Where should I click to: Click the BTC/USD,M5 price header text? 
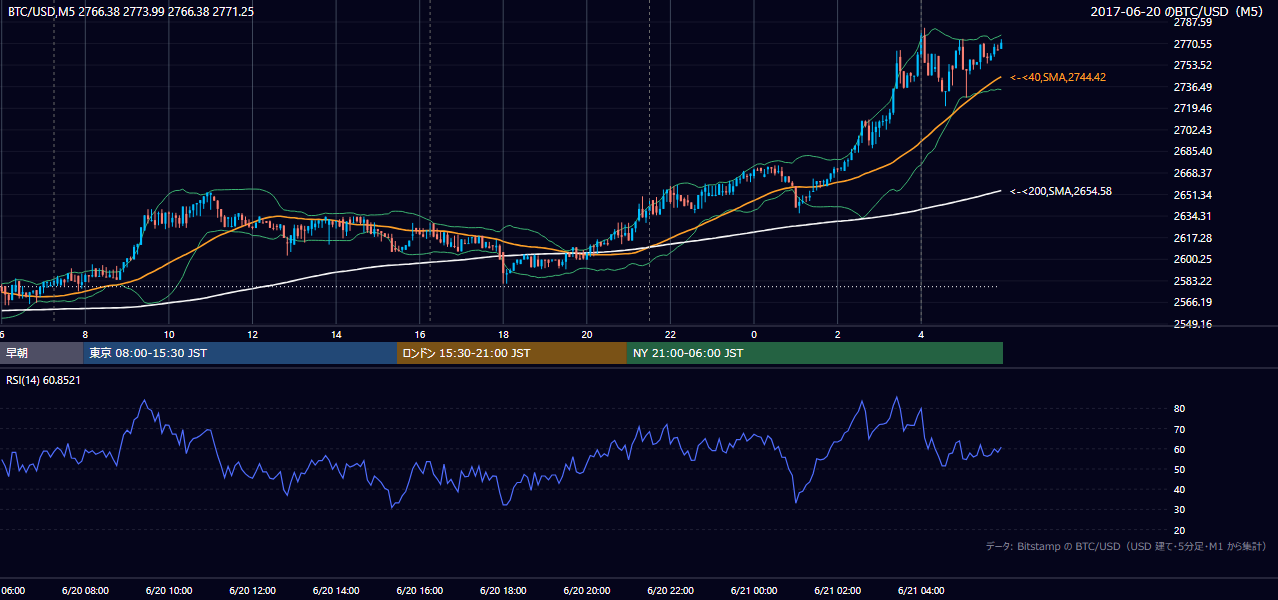131,11
